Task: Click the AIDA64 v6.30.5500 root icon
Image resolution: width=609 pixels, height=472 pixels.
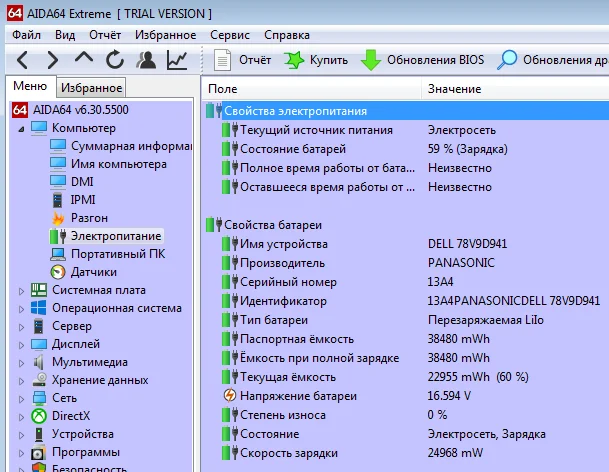Action: [x=19, y=110]
